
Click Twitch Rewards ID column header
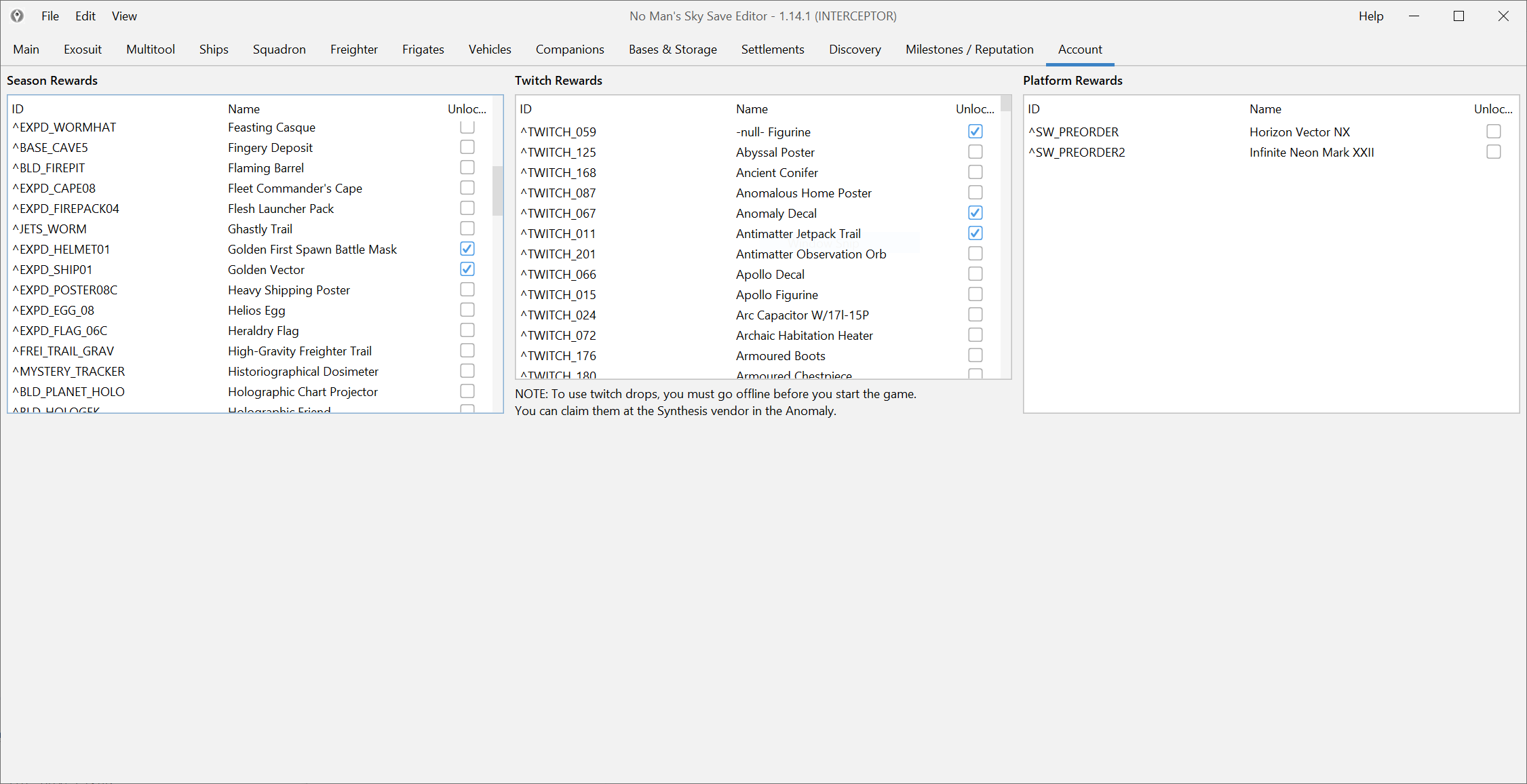tap(526, 109)
